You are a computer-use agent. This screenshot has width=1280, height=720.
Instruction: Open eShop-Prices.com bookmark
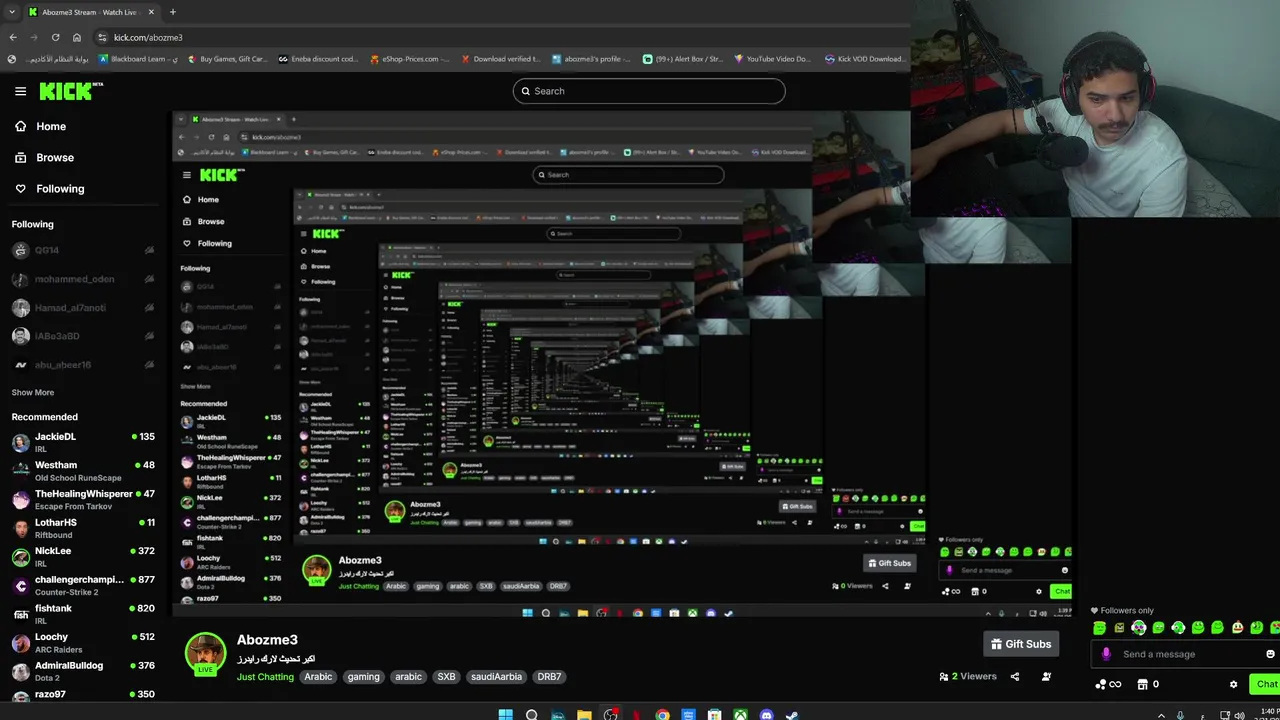(409, 59)
